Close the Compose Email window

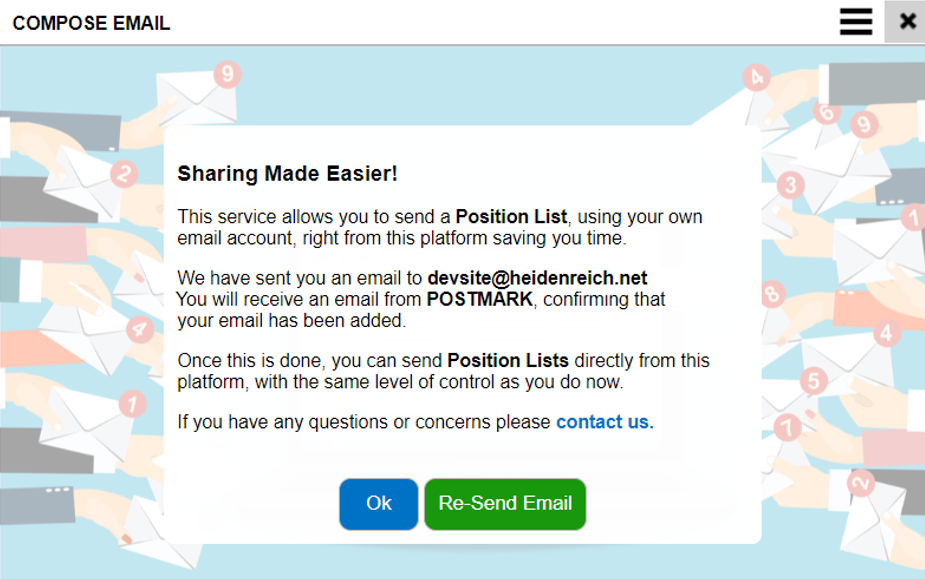pyautogui.click(x=906, y=22)
